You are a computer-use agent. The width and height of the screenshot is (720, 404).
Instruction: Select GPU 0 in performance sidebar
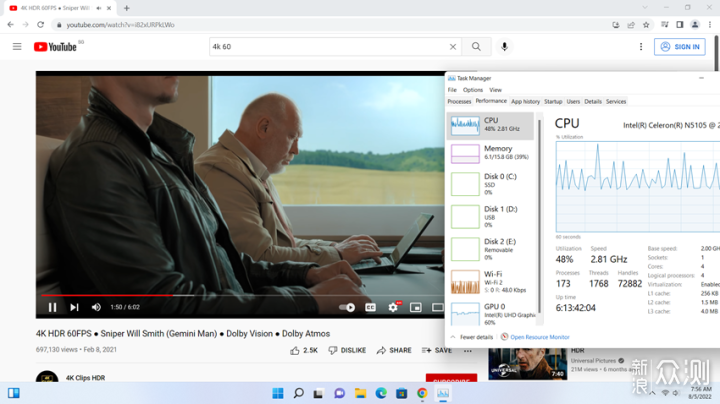pyautogui.click(x=490, y=314)
